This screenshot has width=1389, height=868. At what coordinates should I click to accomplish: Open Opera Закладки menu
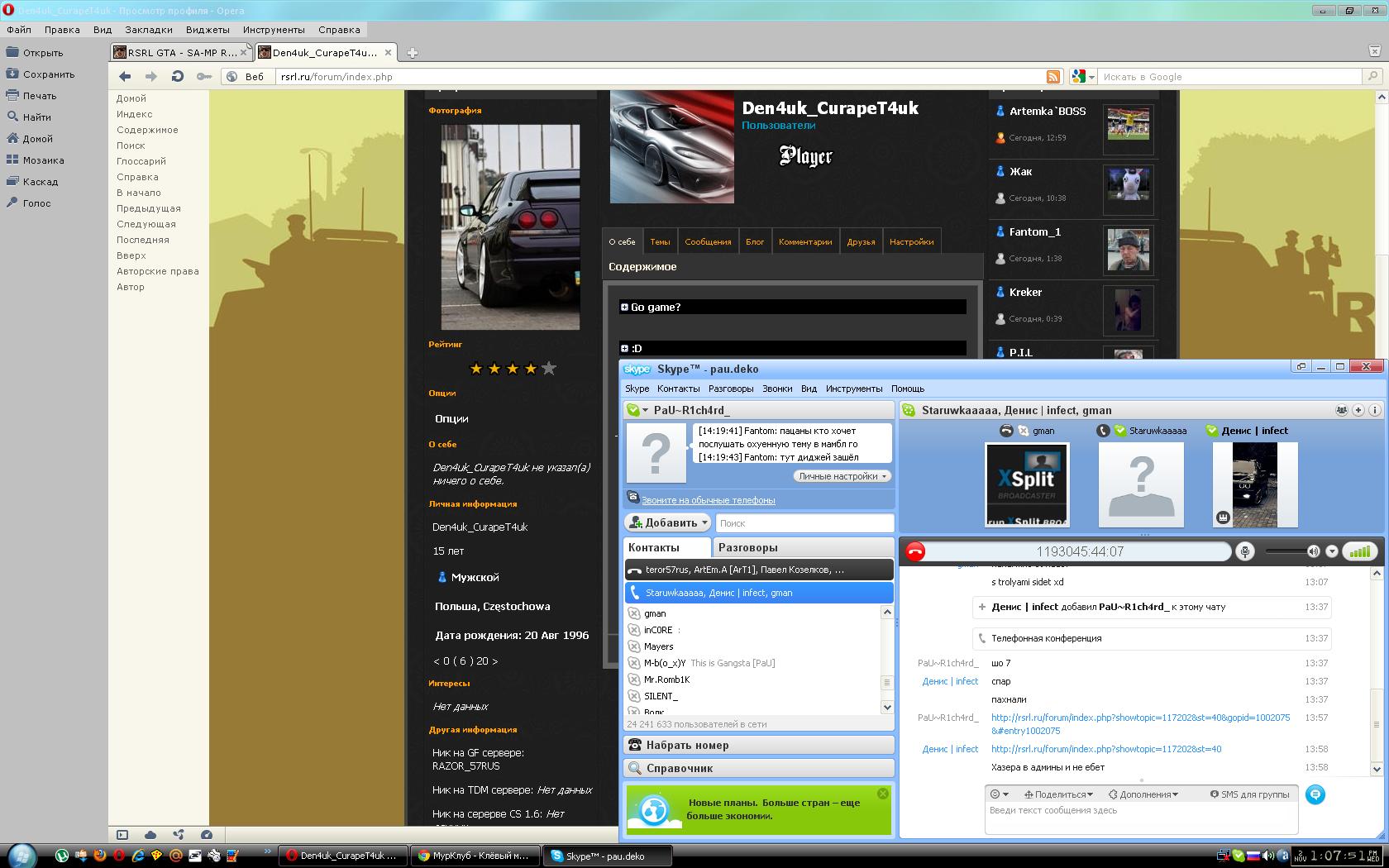coord(149,30)
